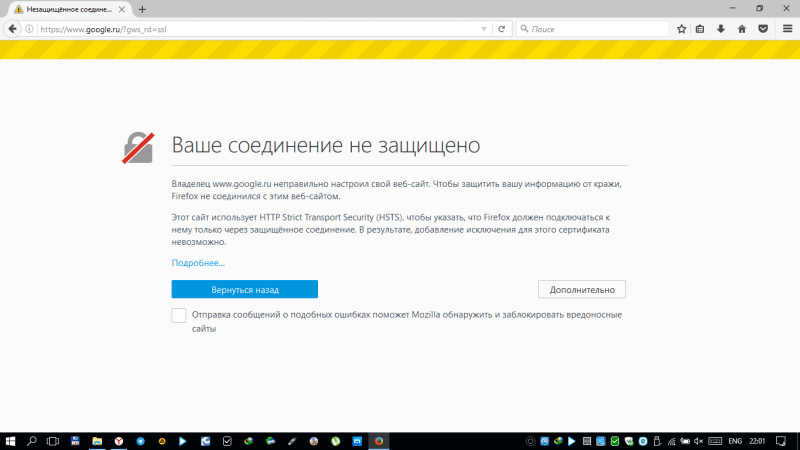
Task: Show bookmarks list icon
Action: pos(700,29)
